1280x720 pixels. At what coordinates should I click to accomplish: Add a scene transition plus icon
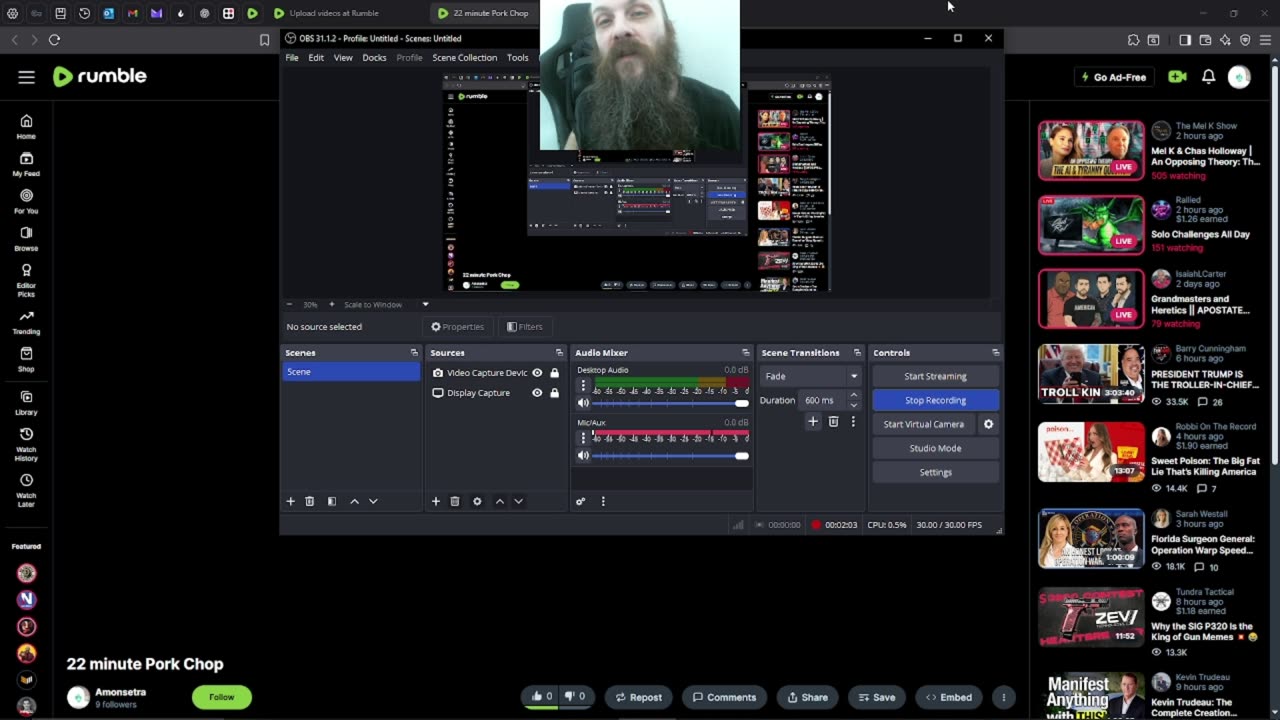coord(813,422)
